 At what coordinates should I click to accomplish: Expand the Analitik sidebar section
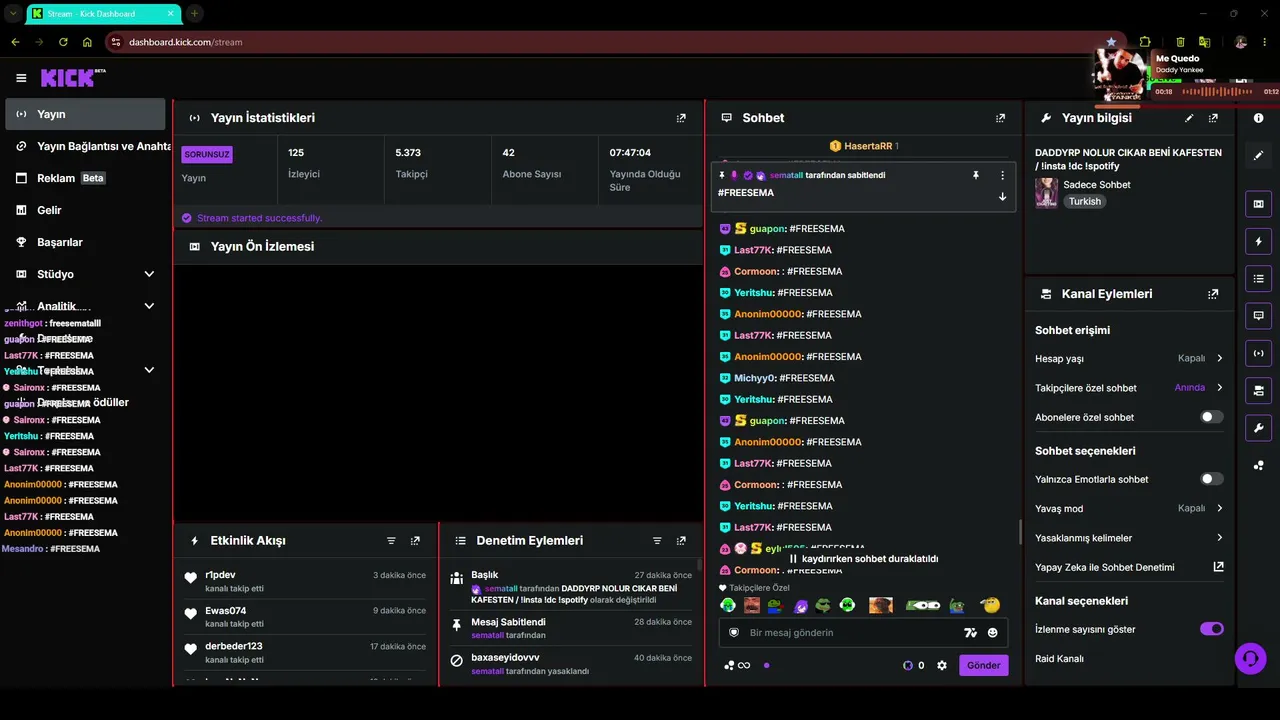click(149, 306)
